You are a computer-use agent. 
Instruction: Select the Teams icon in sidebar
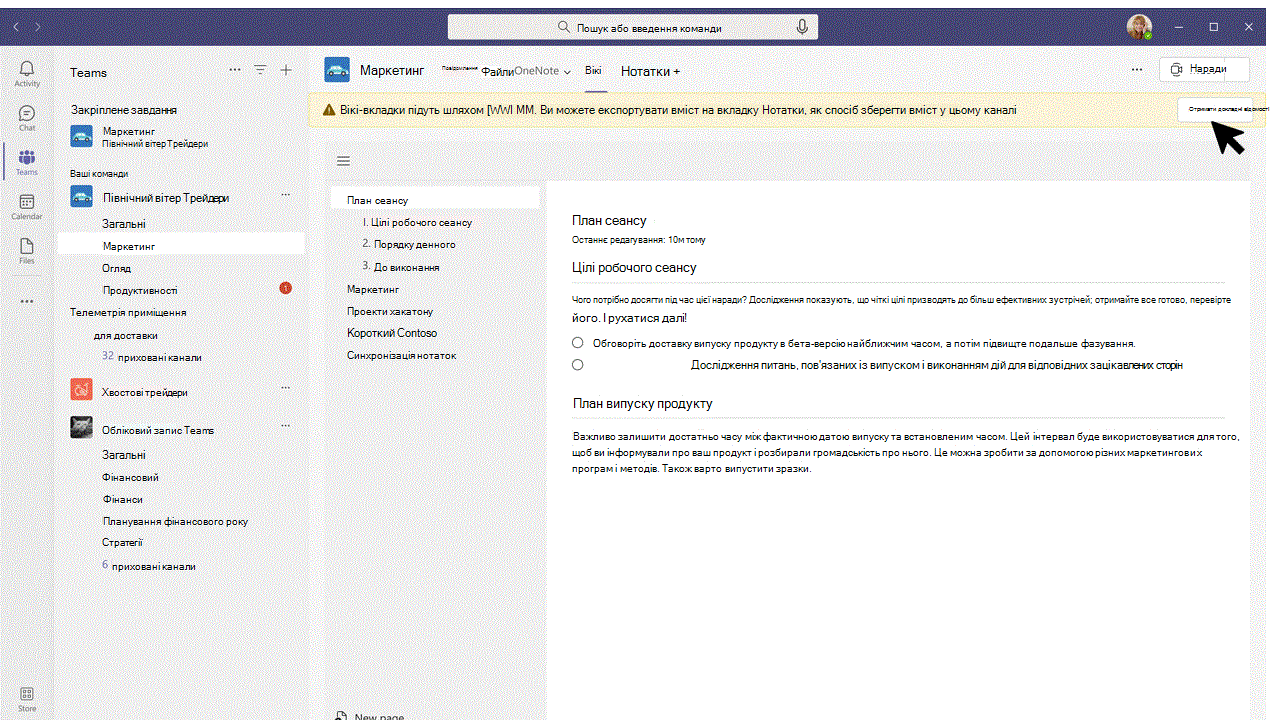point(27,157)
